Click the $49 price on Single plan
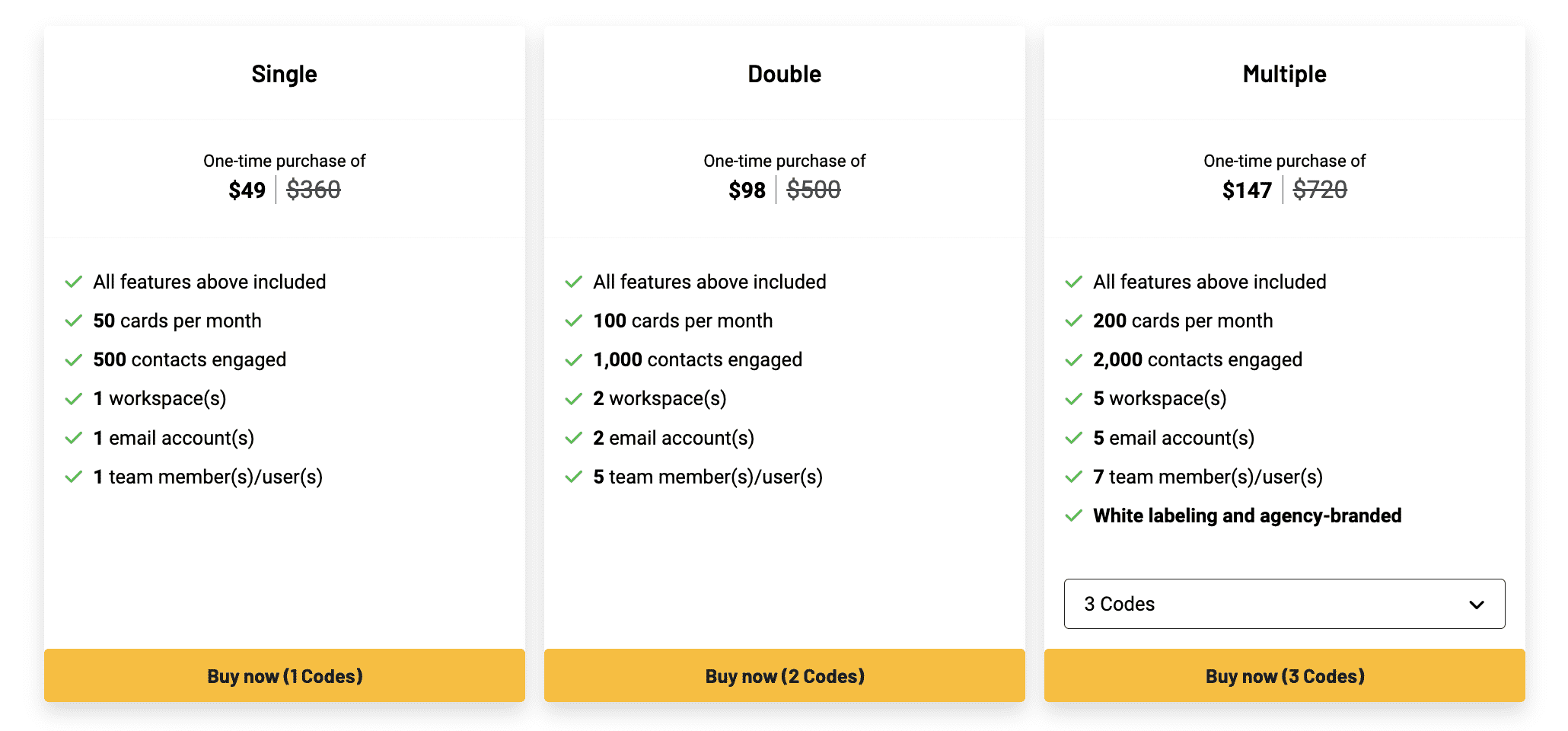The image size is (1568, 731). [247, 190]
